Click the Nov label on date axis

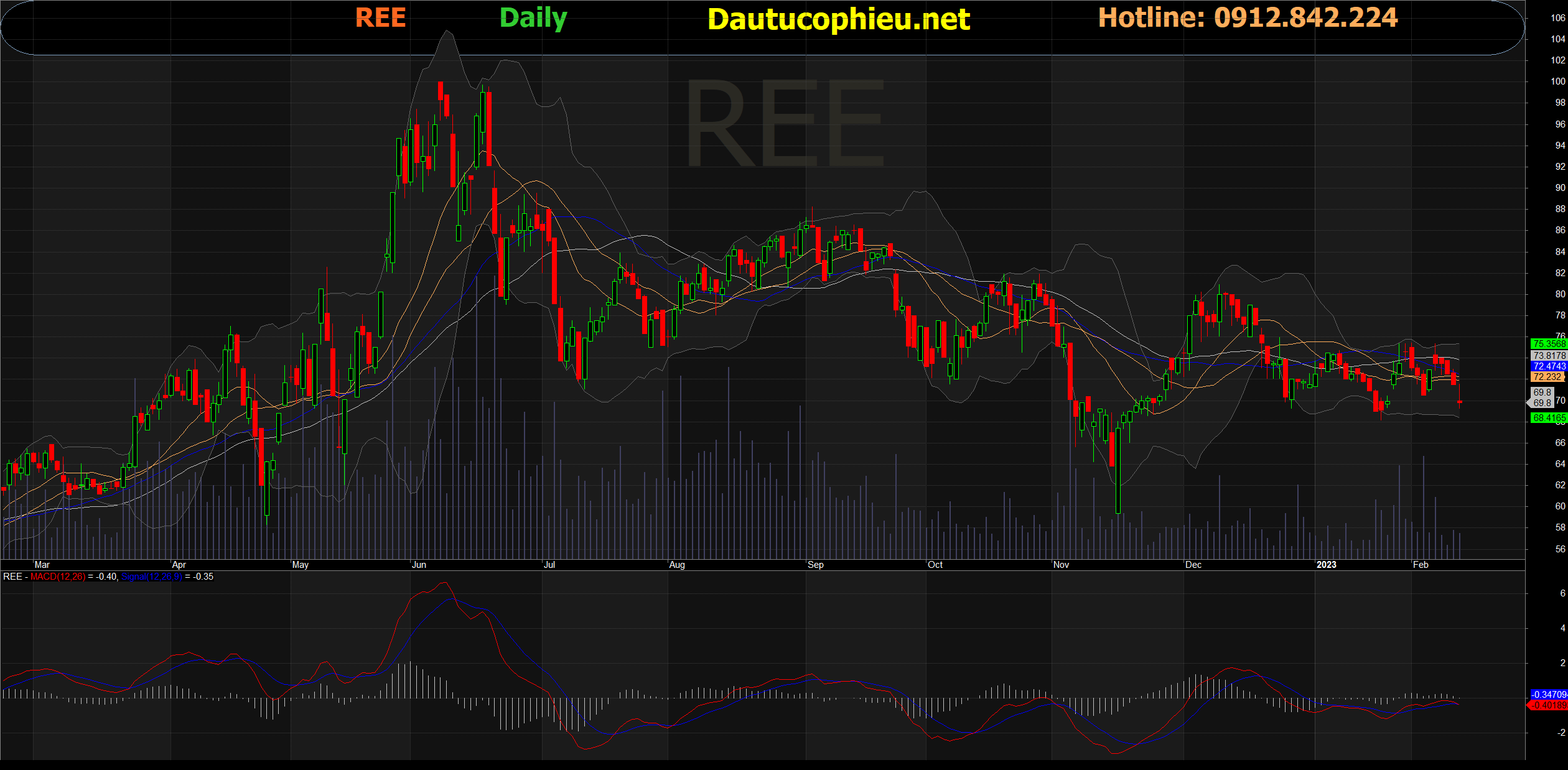click(x=1061, y=565)
